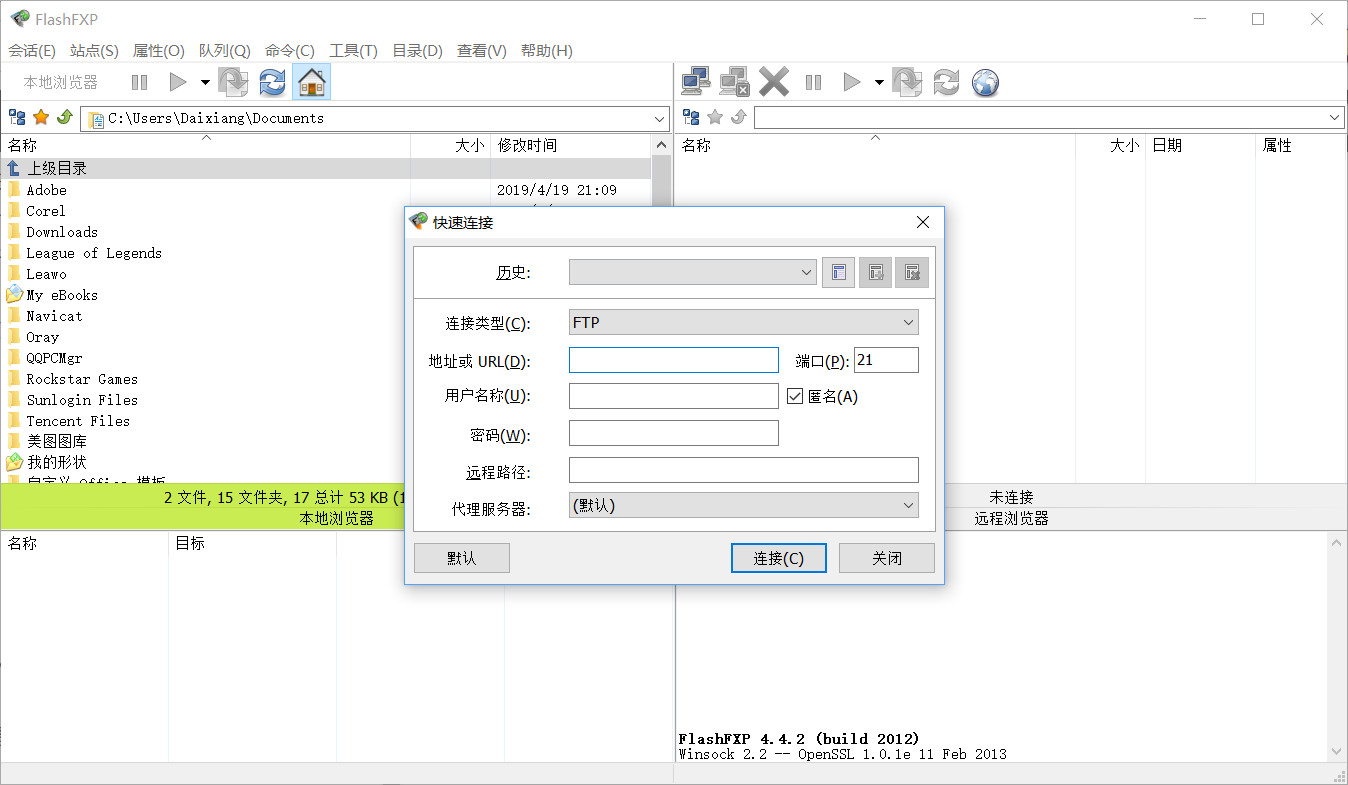Expand the 代理服务器 dropdown
1348x785 pixels.
pyautogui.click(x=743, y=505)
